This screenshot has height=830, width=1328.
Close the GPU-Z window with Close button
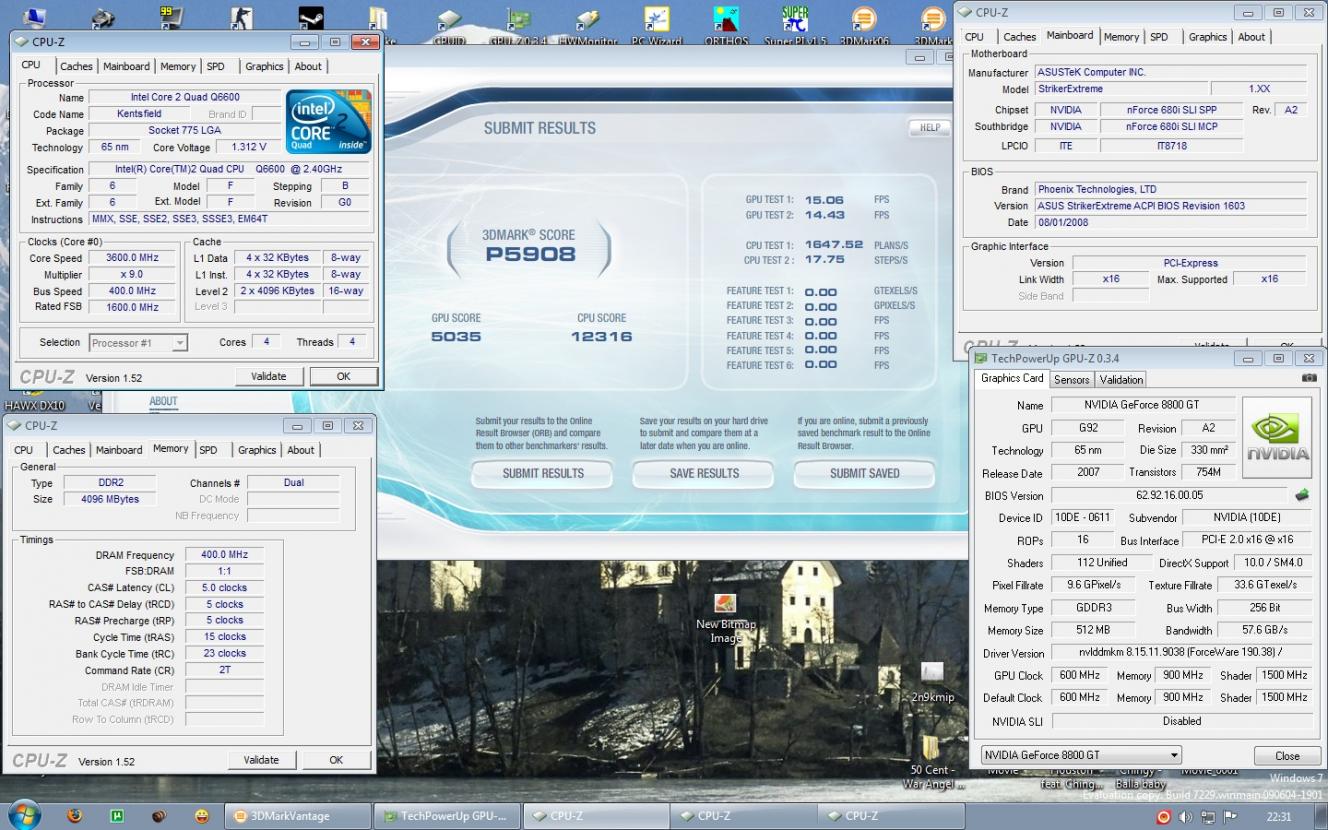pyautogui.click(x=1287, y=756)
